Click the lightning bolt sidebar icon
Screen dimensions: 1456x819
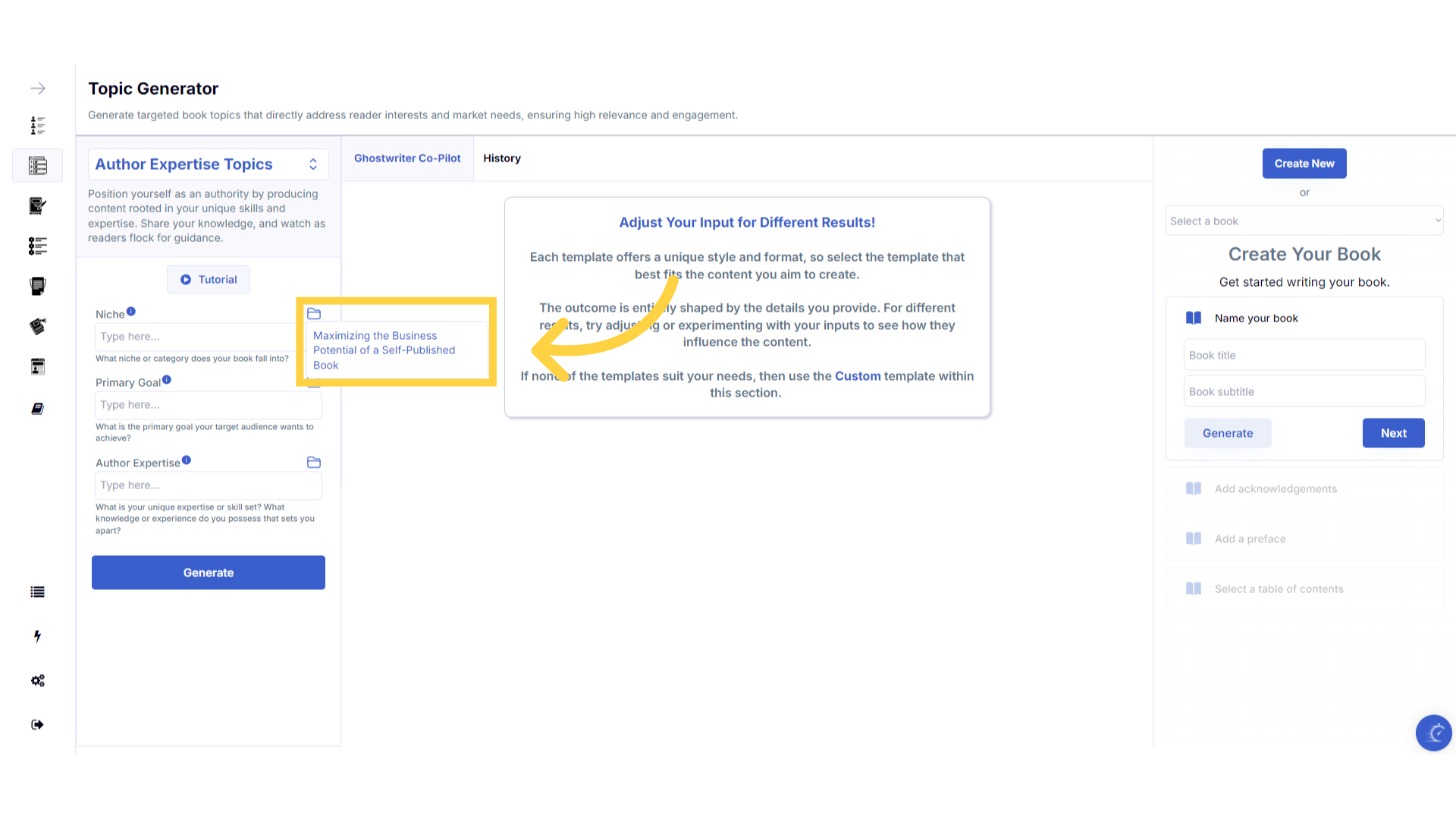click(37, 636)
